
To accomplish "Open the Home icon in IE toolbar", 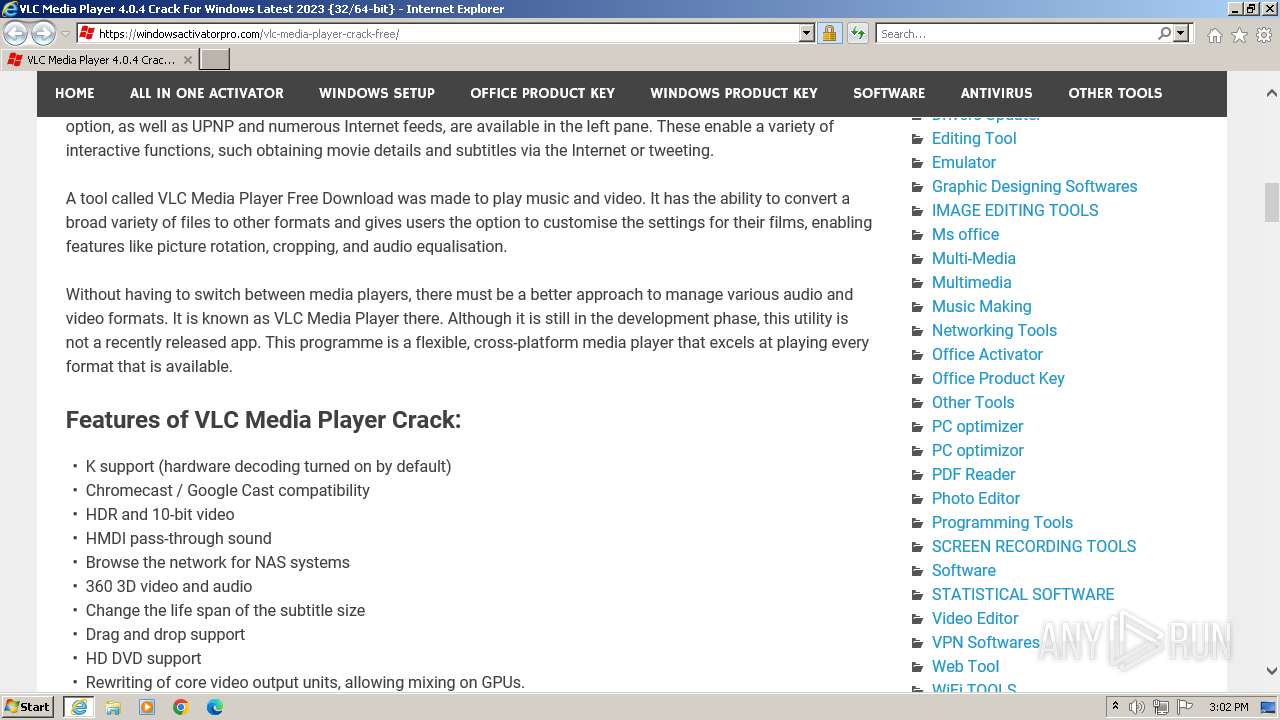I will tap(1214, 35).
